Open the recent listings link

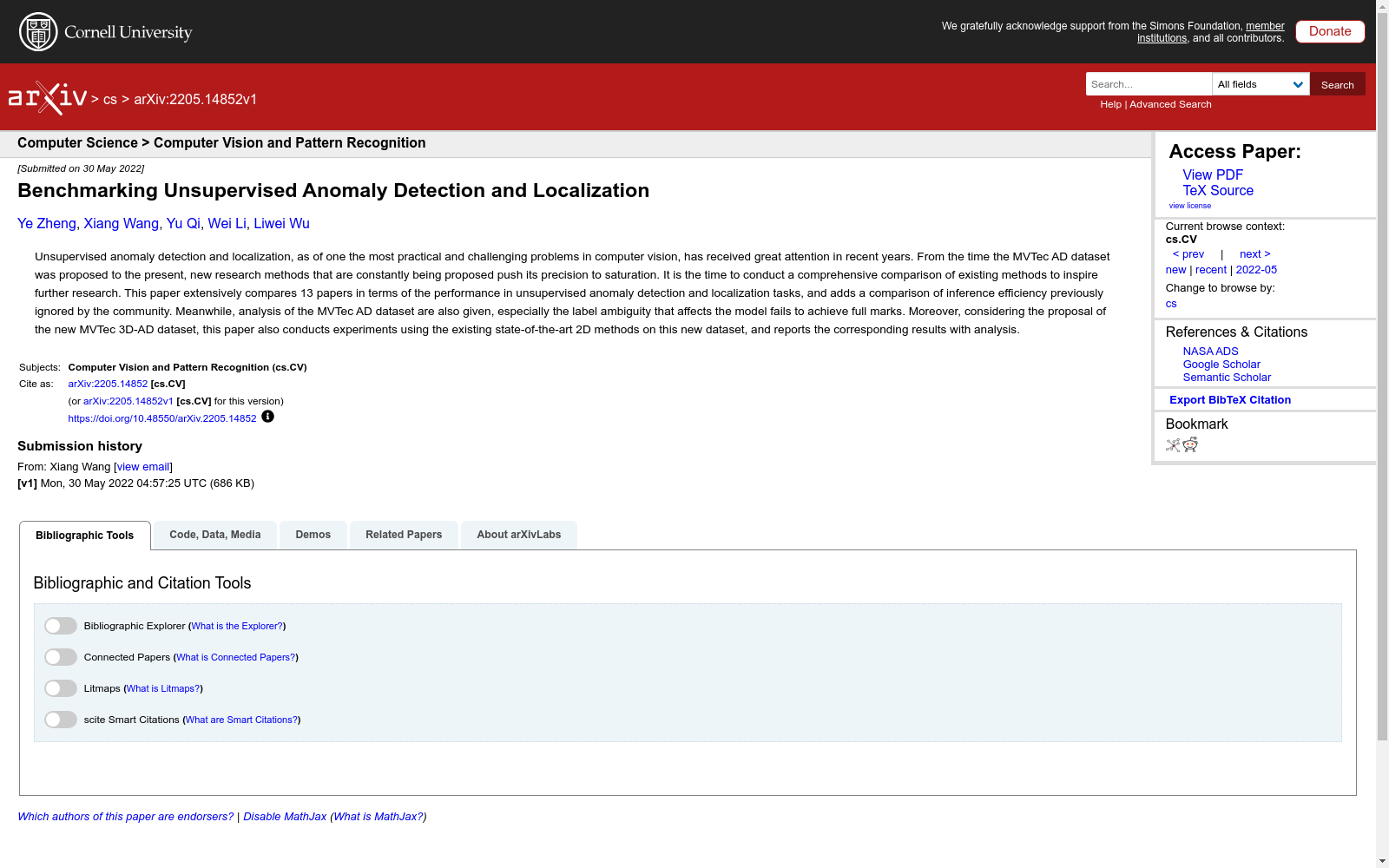(x=1211, y=270)
